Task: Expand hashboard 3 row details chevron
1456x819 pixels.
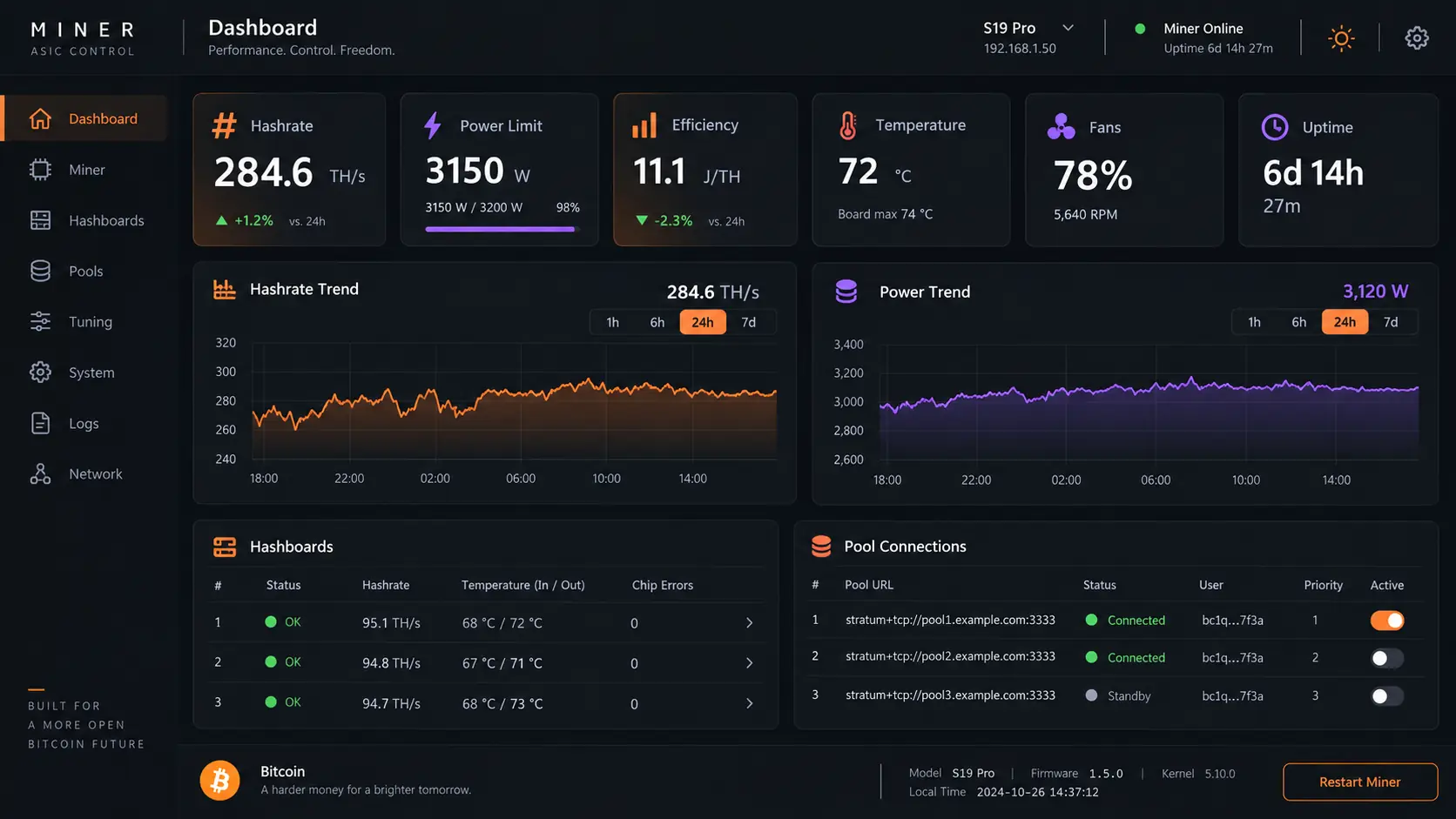Action: coord(749,703)
